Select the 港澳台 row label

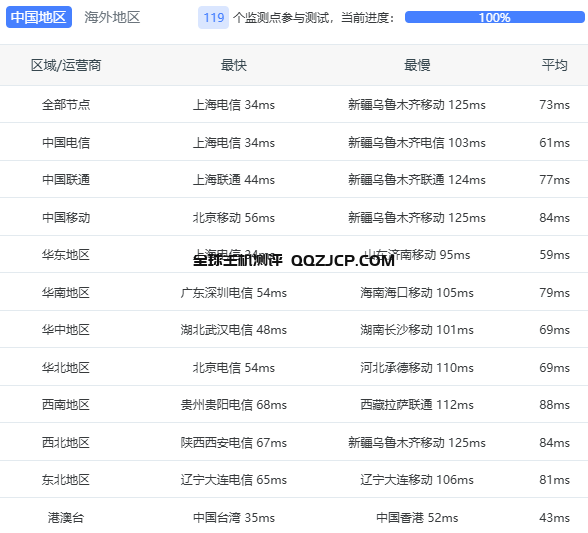point(66,518)
